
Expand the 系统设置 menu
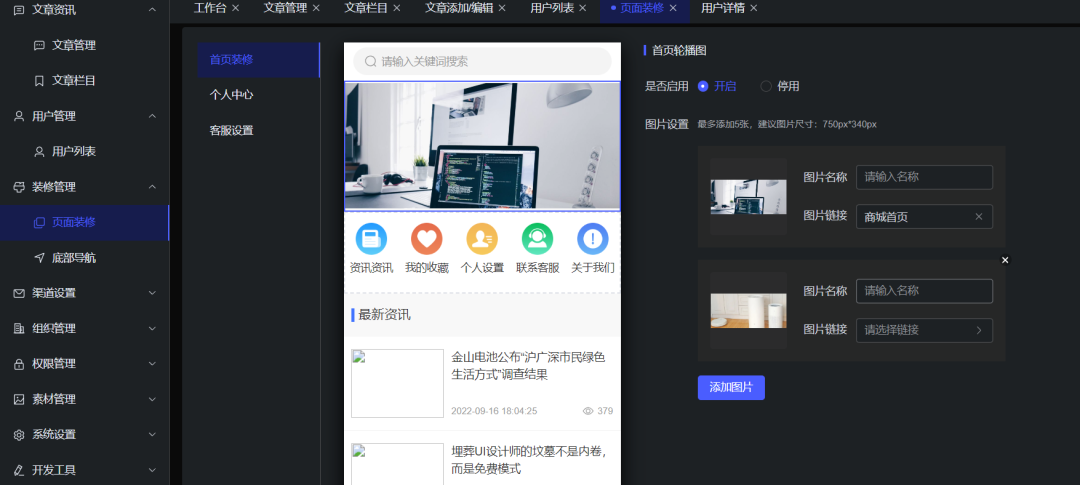point(152,435)
